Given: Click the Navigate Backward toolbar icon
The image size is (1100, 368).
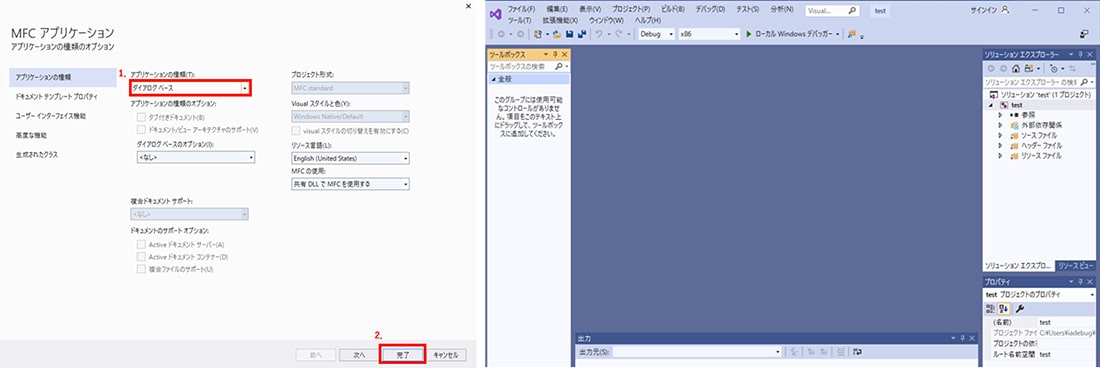Looking at the screenshot, I should click(501, 34).
